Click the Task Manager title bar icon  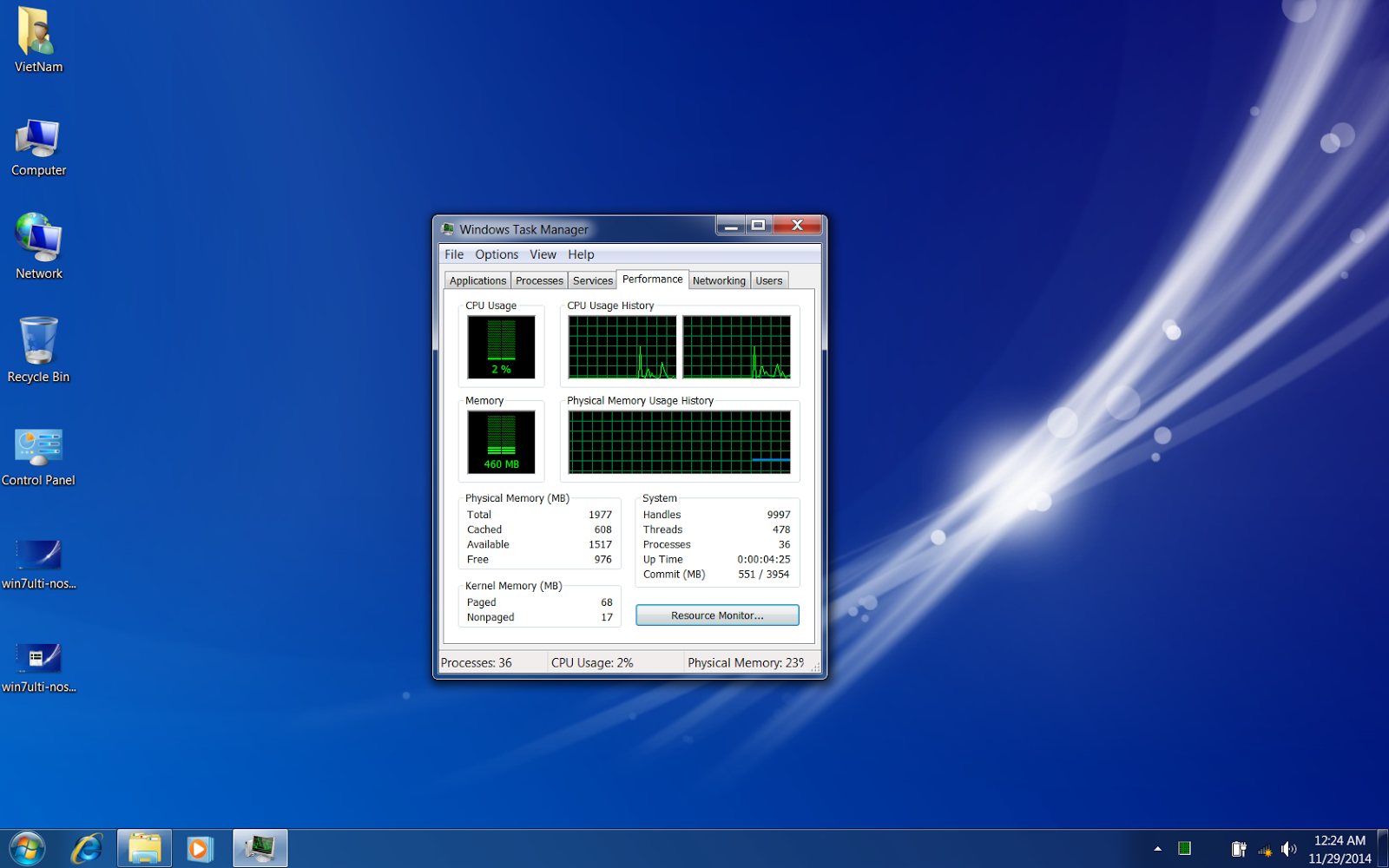(448, 229)
